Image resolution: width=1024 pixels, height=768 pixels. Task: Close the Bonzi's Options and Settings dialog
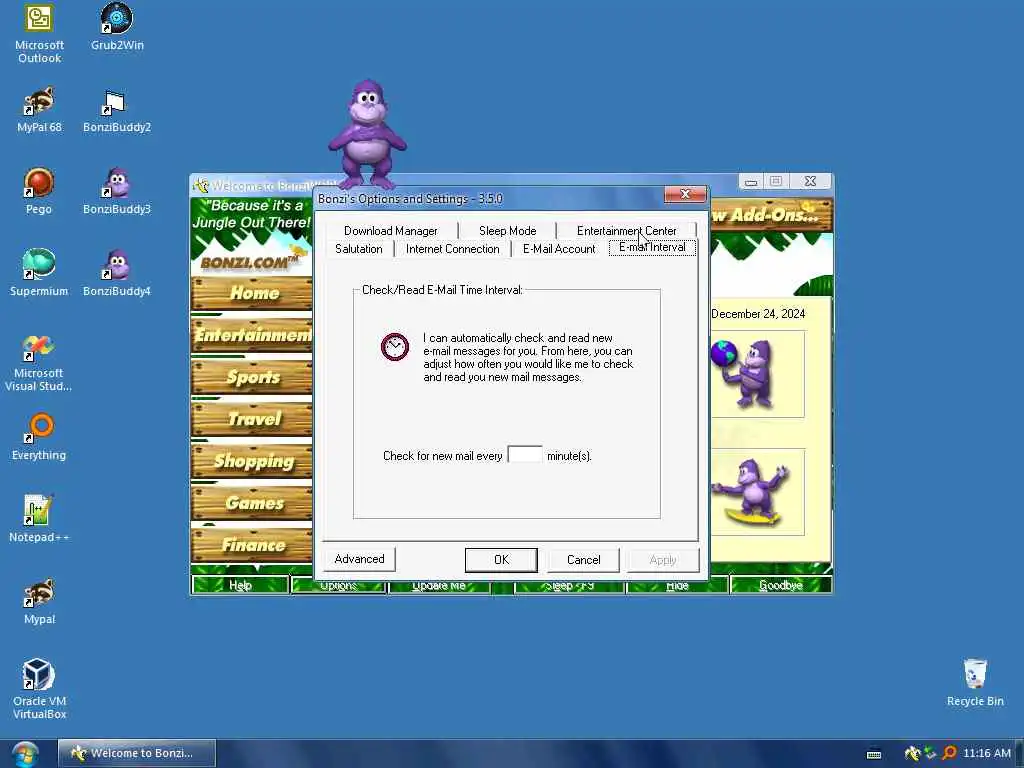[685, 194]
